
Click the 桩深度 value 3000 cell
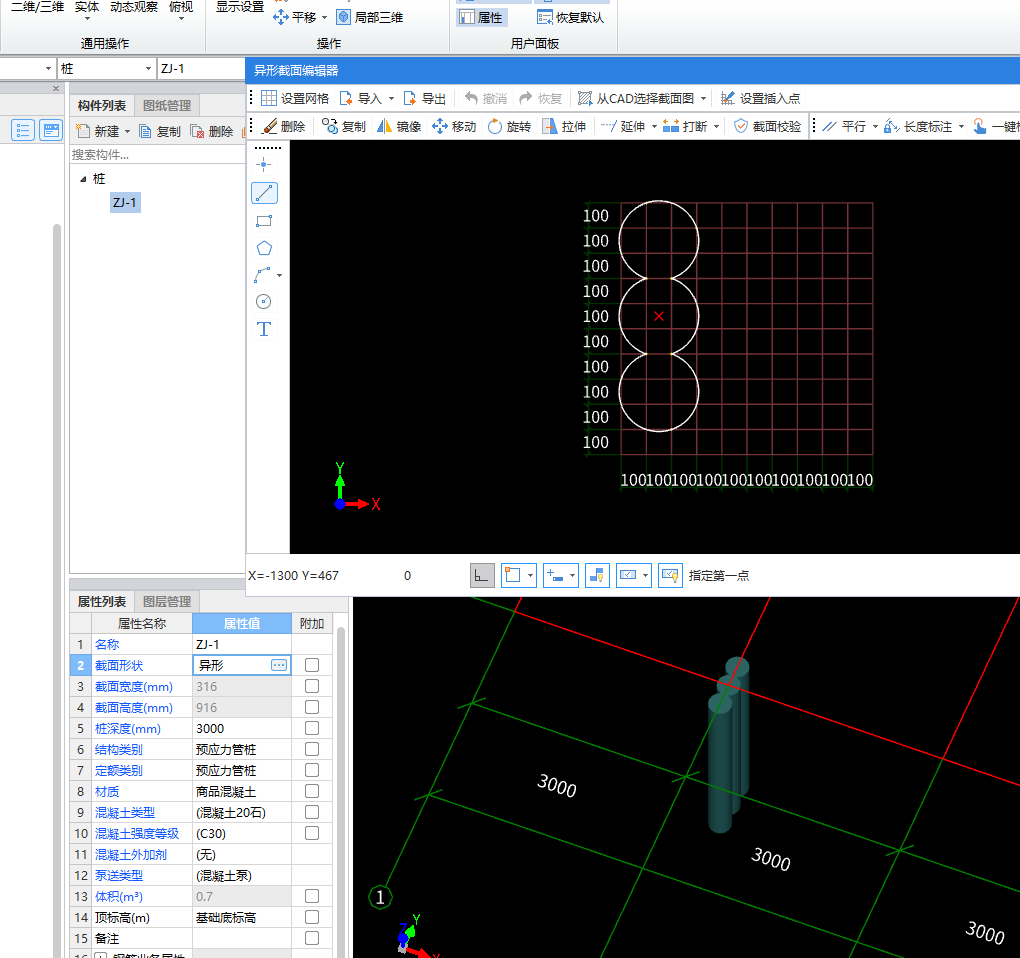(241, 728)
